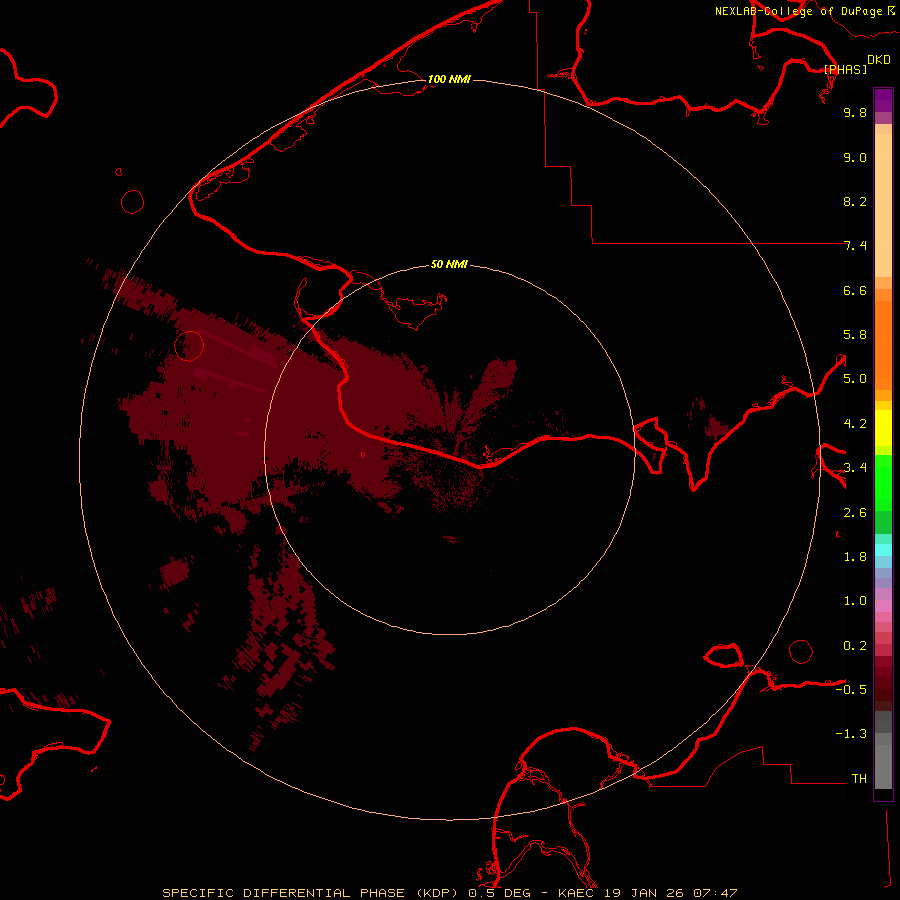900x900 pixels.
Task: Click the DKD unit label above color bar
Action: pyautogui.click(x=879, y=60)
